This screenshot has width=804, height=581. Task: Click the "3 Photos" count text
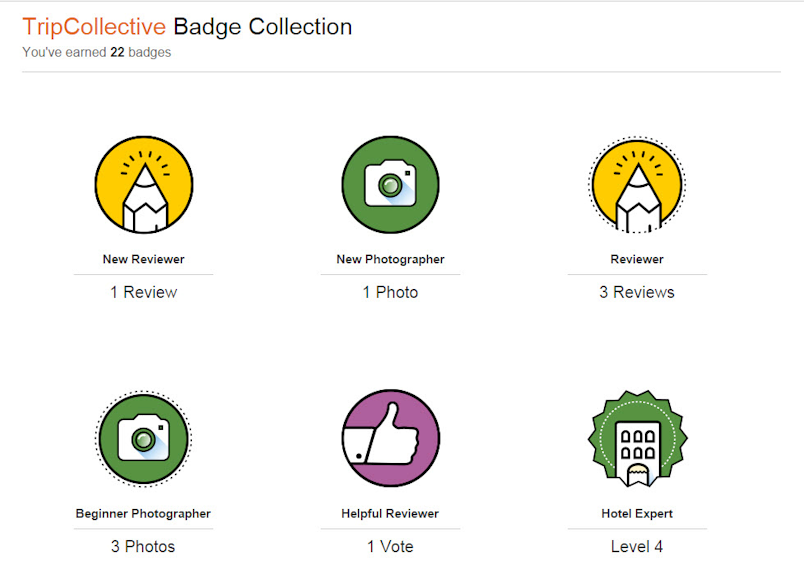[143, 546]
